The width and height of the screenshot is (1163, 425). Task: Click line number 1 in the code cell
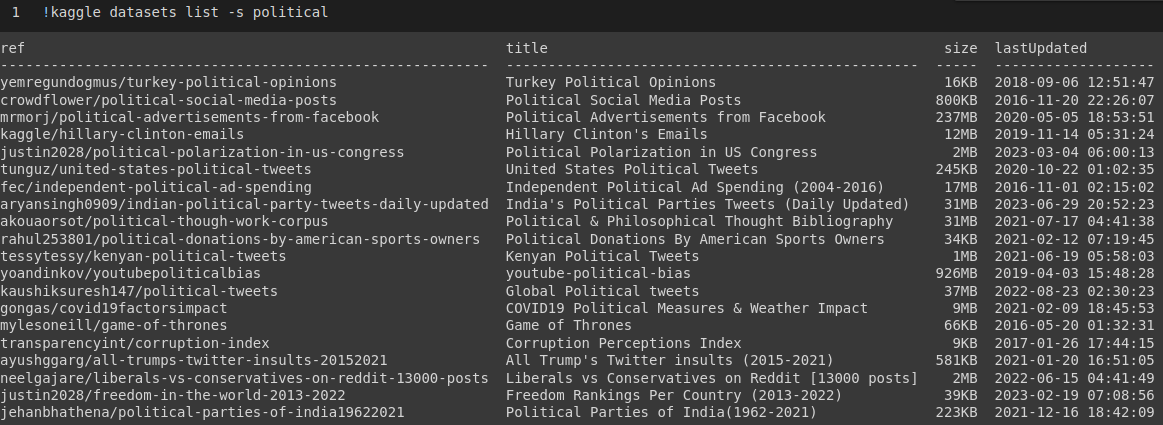[x=16, y=13]
